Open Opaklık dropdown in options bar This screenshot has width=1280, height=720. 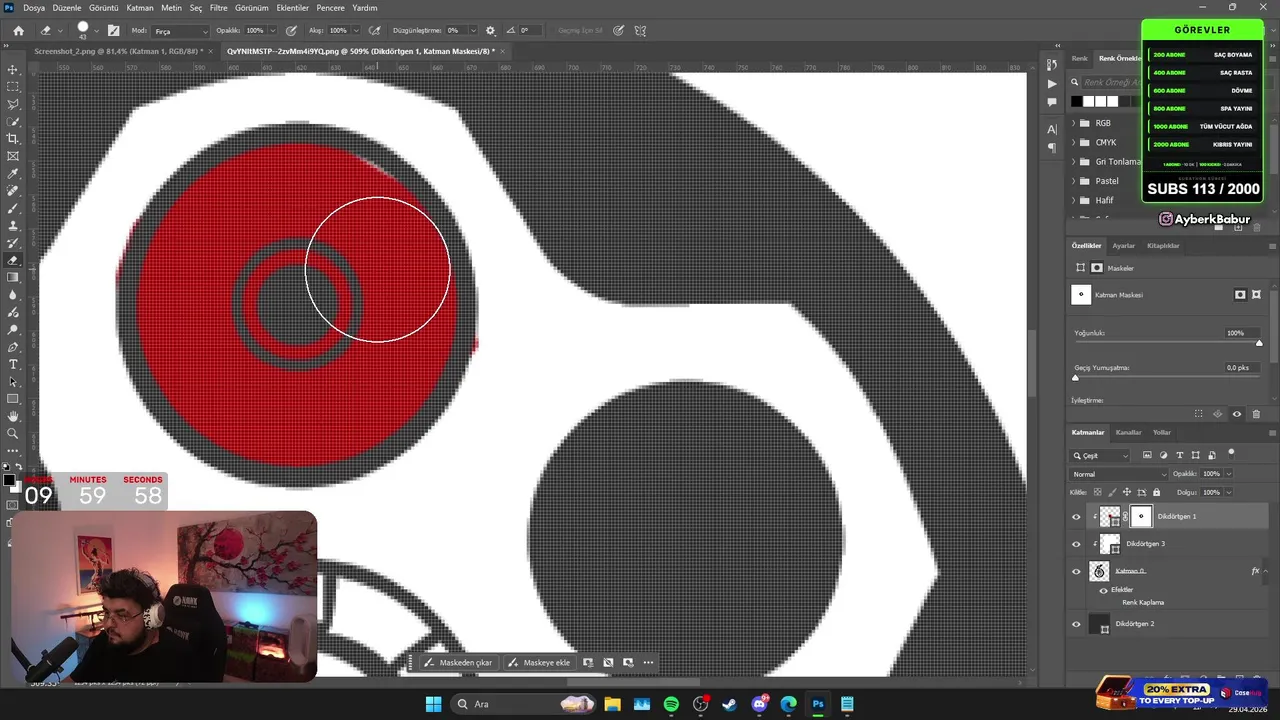click(273, 30)
